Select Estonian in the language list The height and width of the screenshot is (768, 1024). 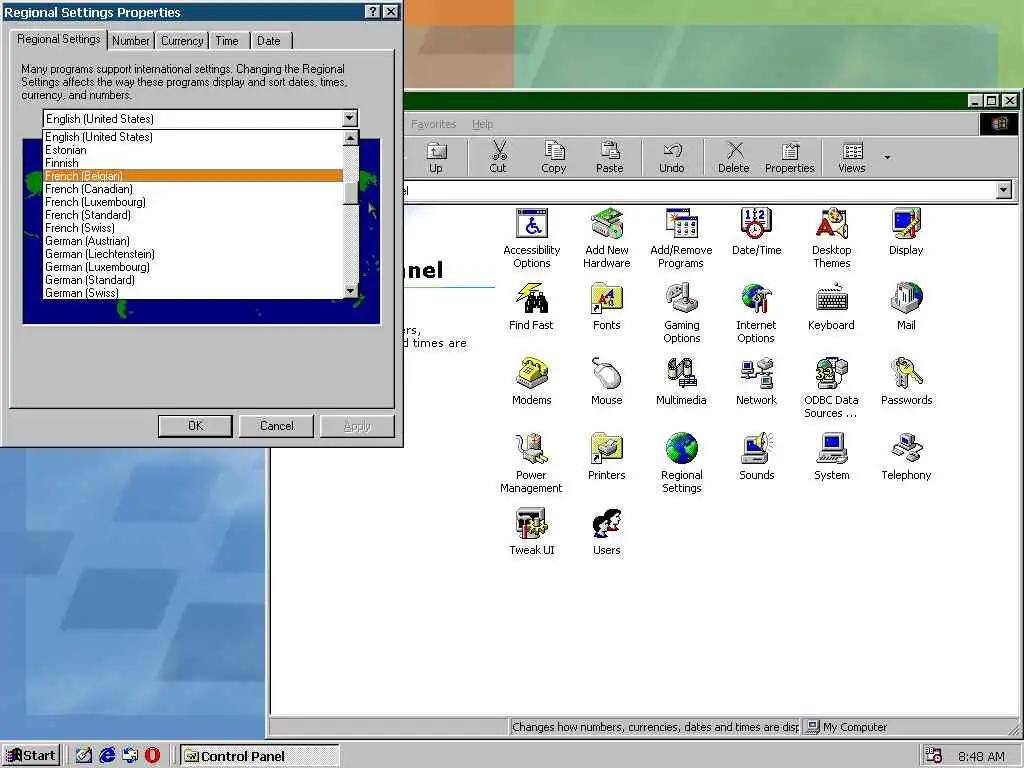[193, 150]
